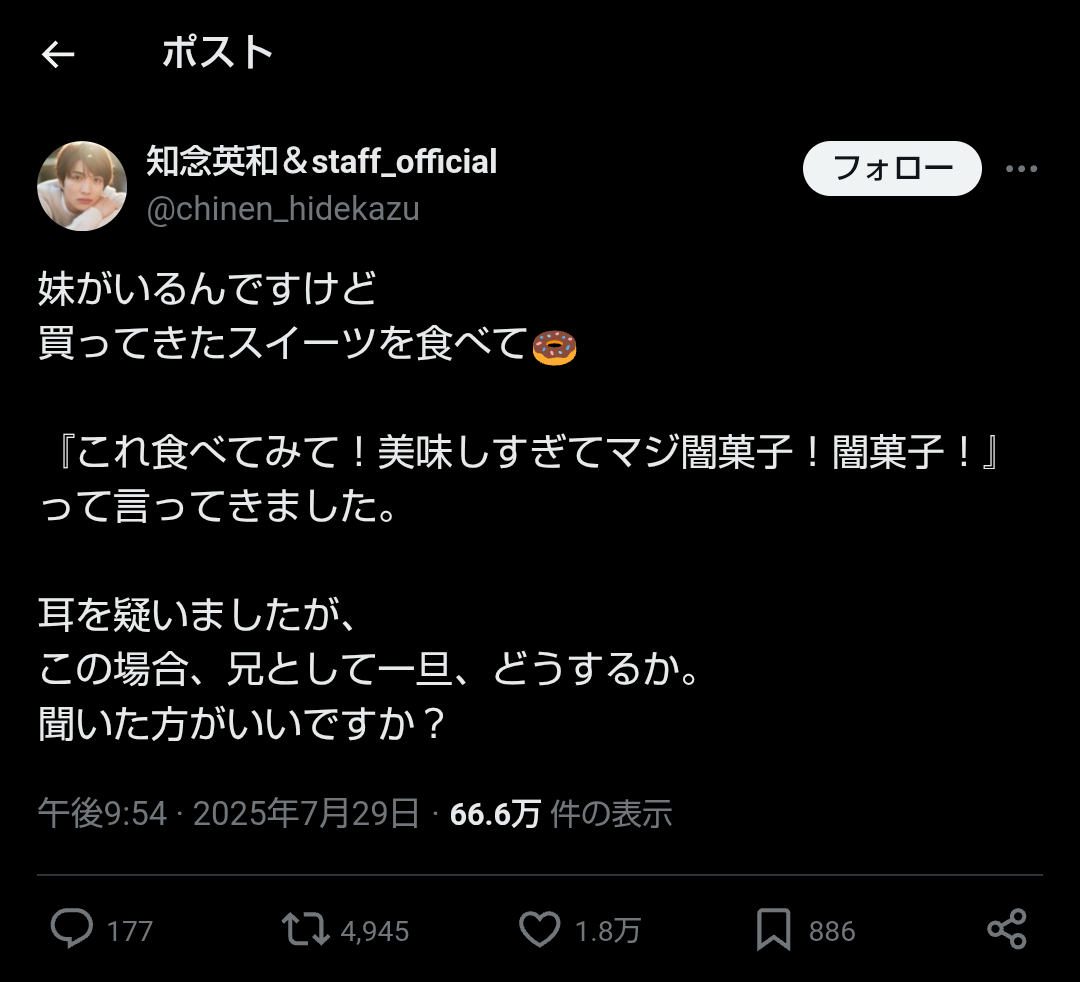The height and width of the screenshot is (982, 1080).
Task: Bookmark this post with the bookmark icon
Action: pos(774,930)
